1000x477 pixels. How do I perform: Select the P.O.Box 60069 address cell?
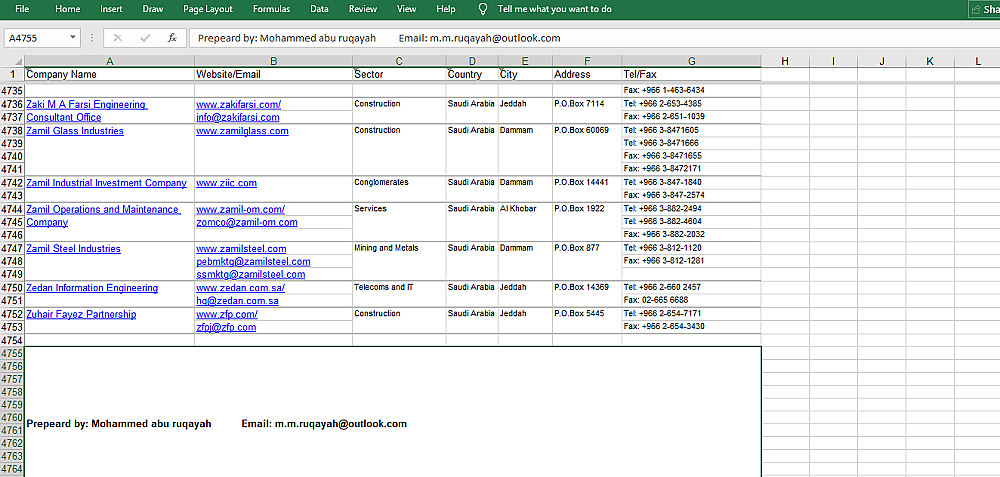click(587, 150)
